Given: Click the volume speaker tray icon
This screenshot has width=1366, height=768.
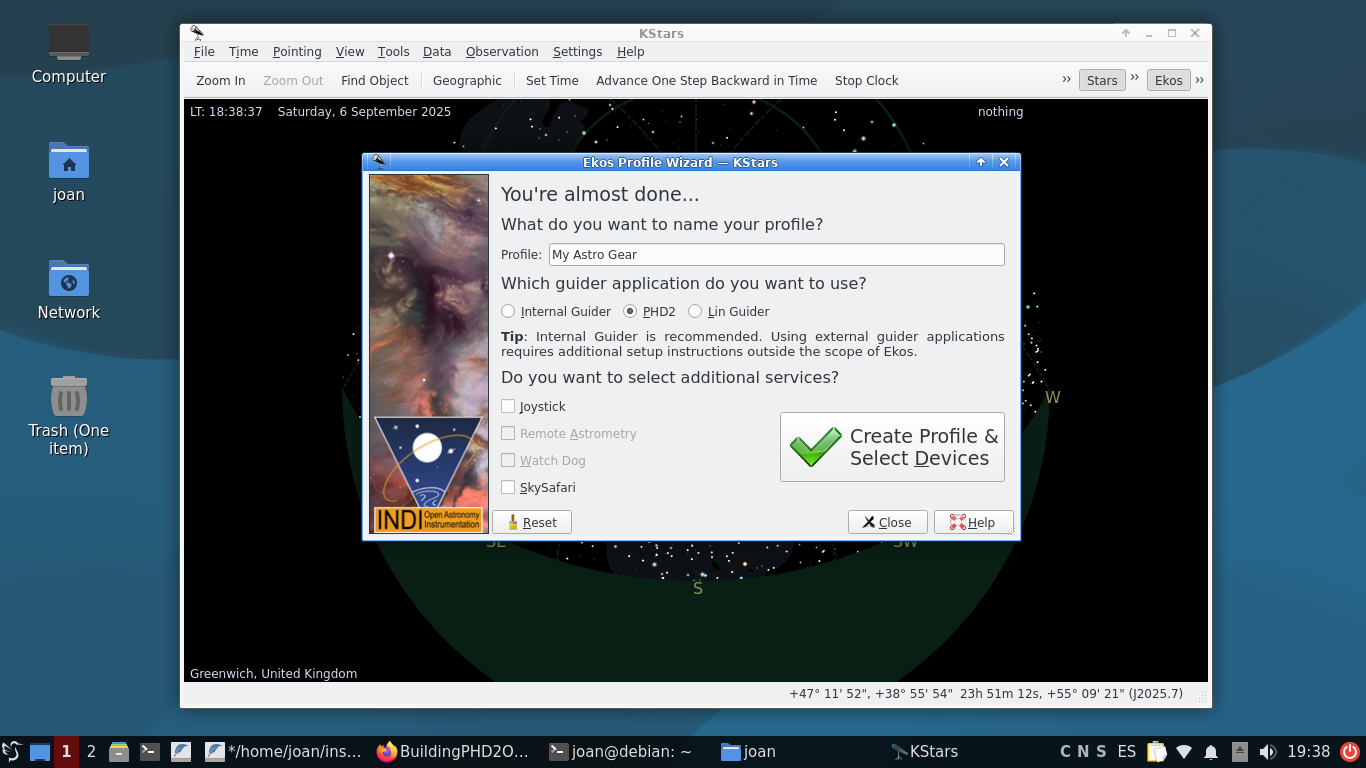Looking at the screenshot, I should click(1267, 752).
